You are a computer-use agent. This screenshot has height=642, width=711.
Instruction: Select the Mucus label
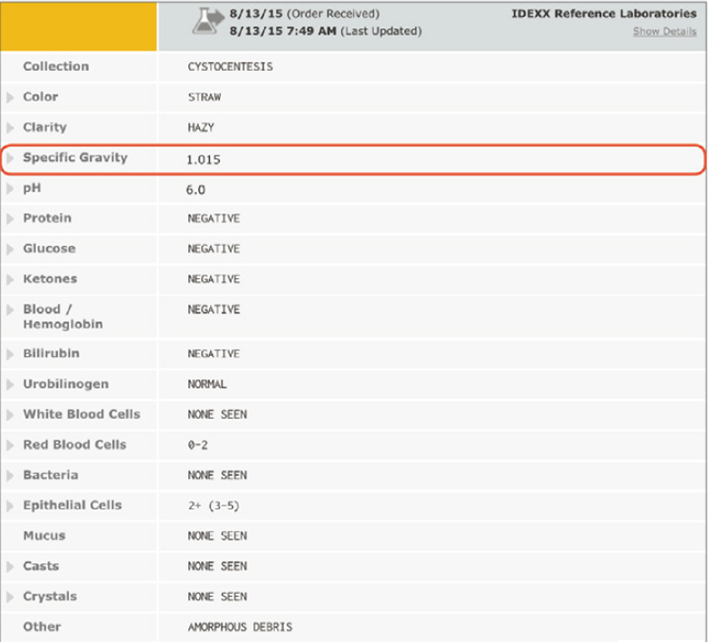tap(44, 536)
